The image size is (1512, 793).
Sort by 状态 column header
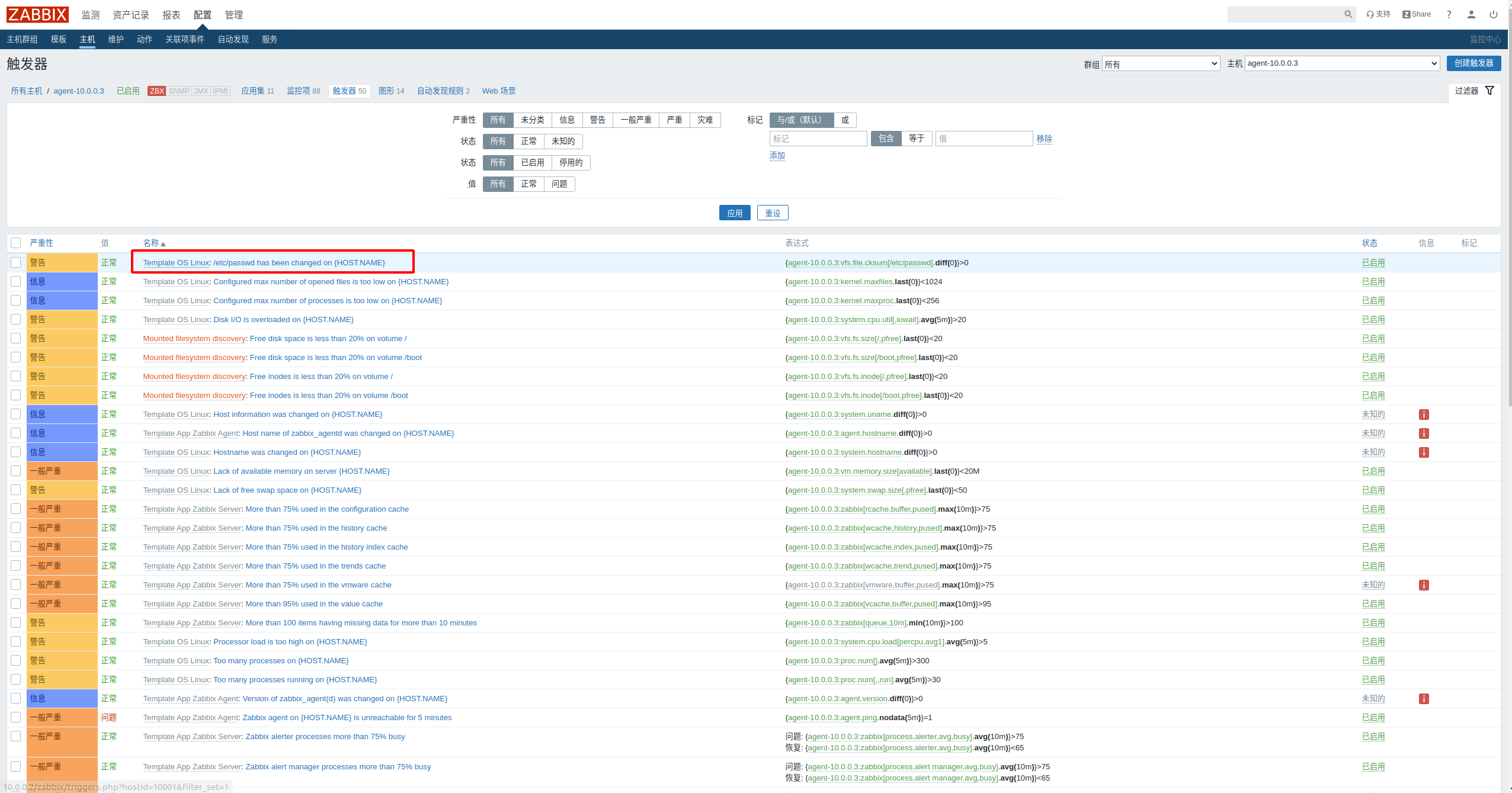coord(1369,243)
